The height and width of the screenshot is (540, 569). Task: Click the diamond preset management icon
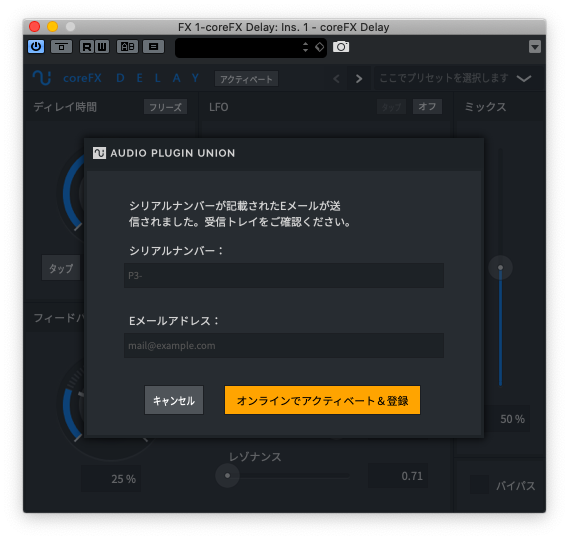(319, 47)
